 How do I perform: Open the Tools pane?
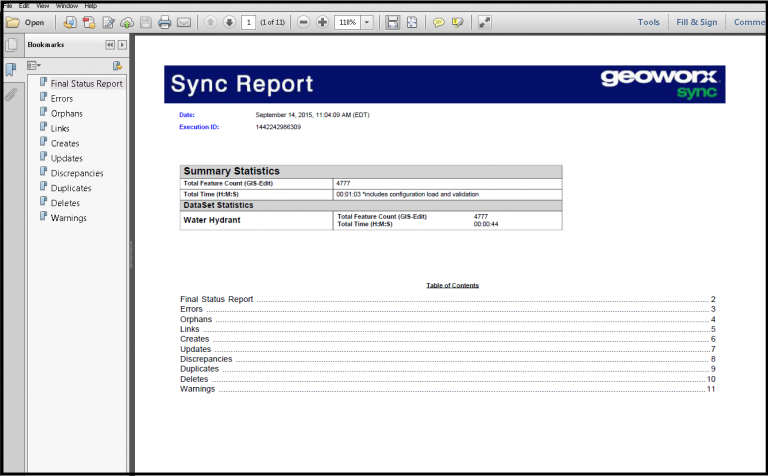click(x=648, y=22)
